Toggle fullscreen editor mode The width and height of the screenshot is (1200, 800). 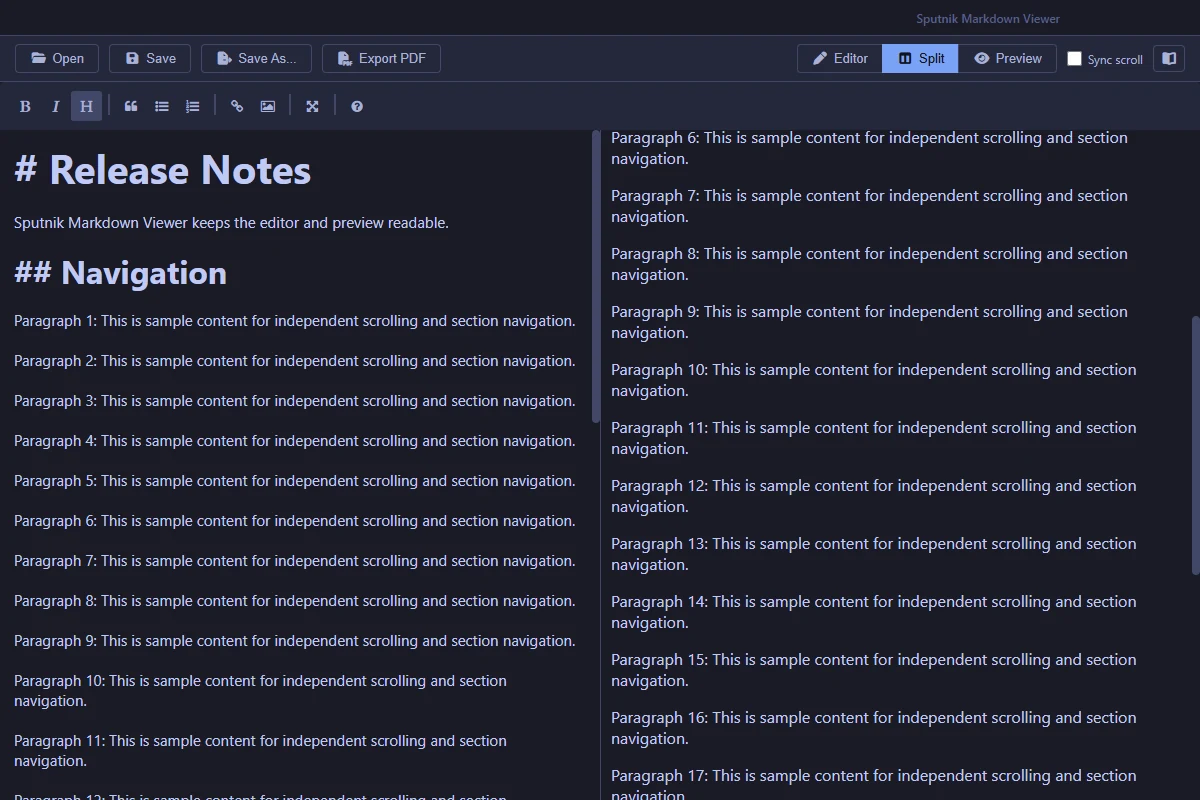(x=312, y=106)
